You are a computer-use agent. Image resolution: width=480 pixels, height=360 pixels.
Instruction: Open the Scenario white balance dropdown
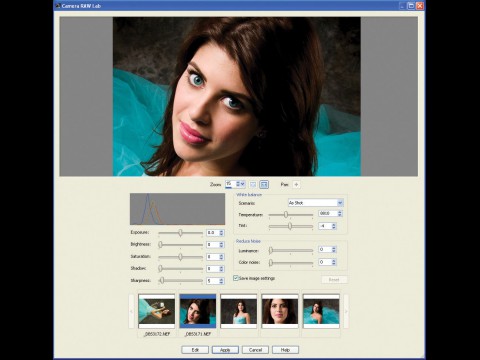[x=315, y=203]
